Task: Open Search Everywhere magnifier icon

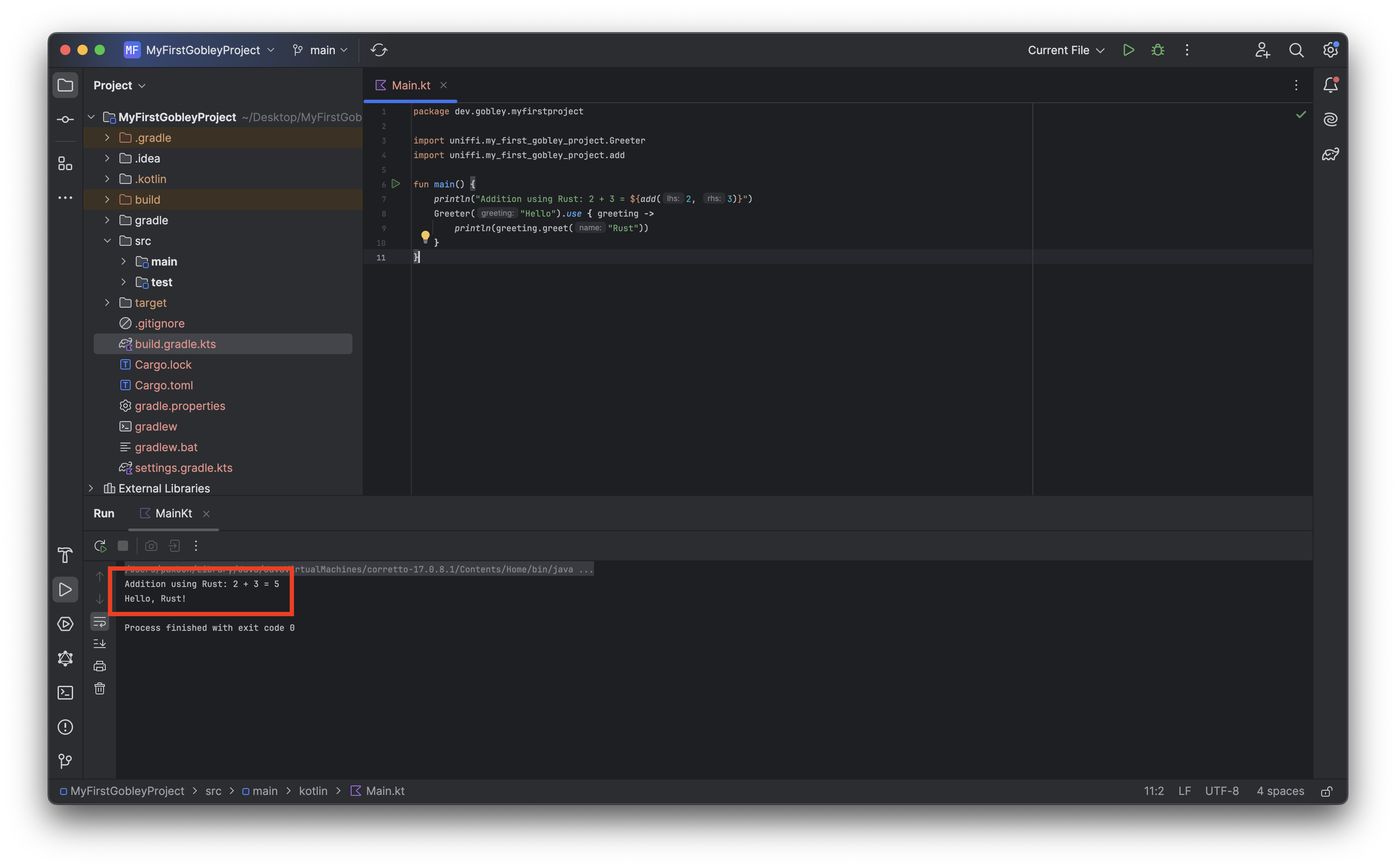Action: (x=1296, y=51)
